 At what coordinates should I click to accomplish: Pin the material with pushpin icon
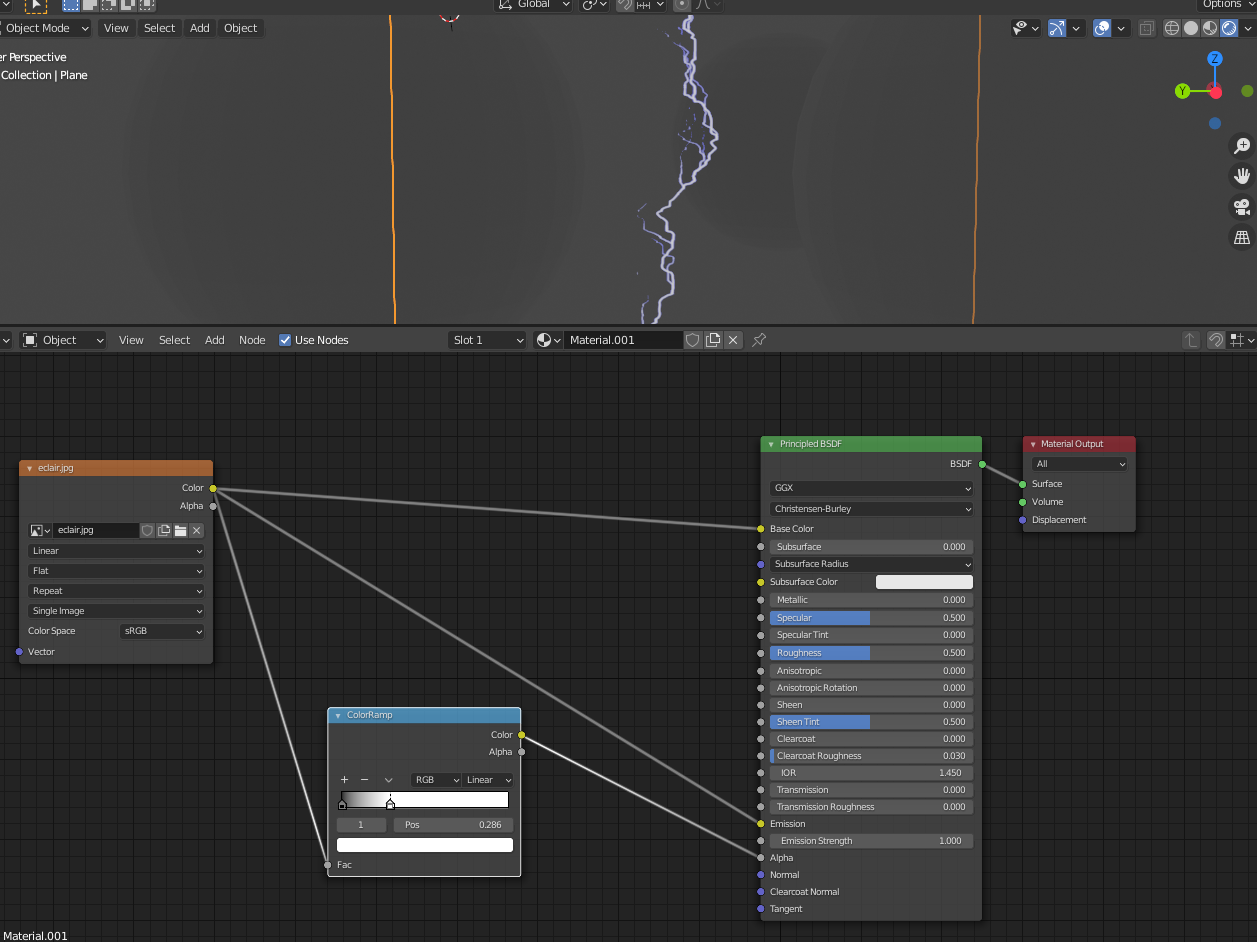click(759, 340)
